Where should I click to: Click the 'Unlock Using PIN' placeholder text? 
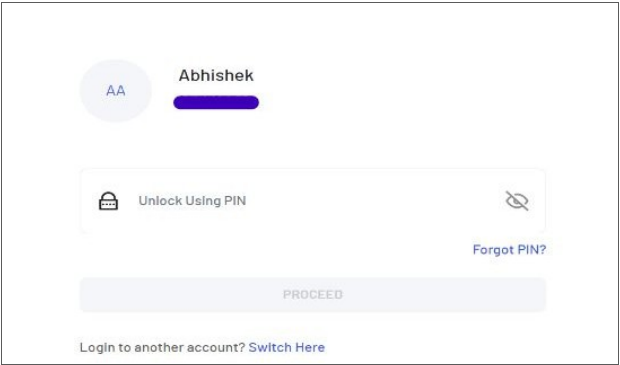192,201
